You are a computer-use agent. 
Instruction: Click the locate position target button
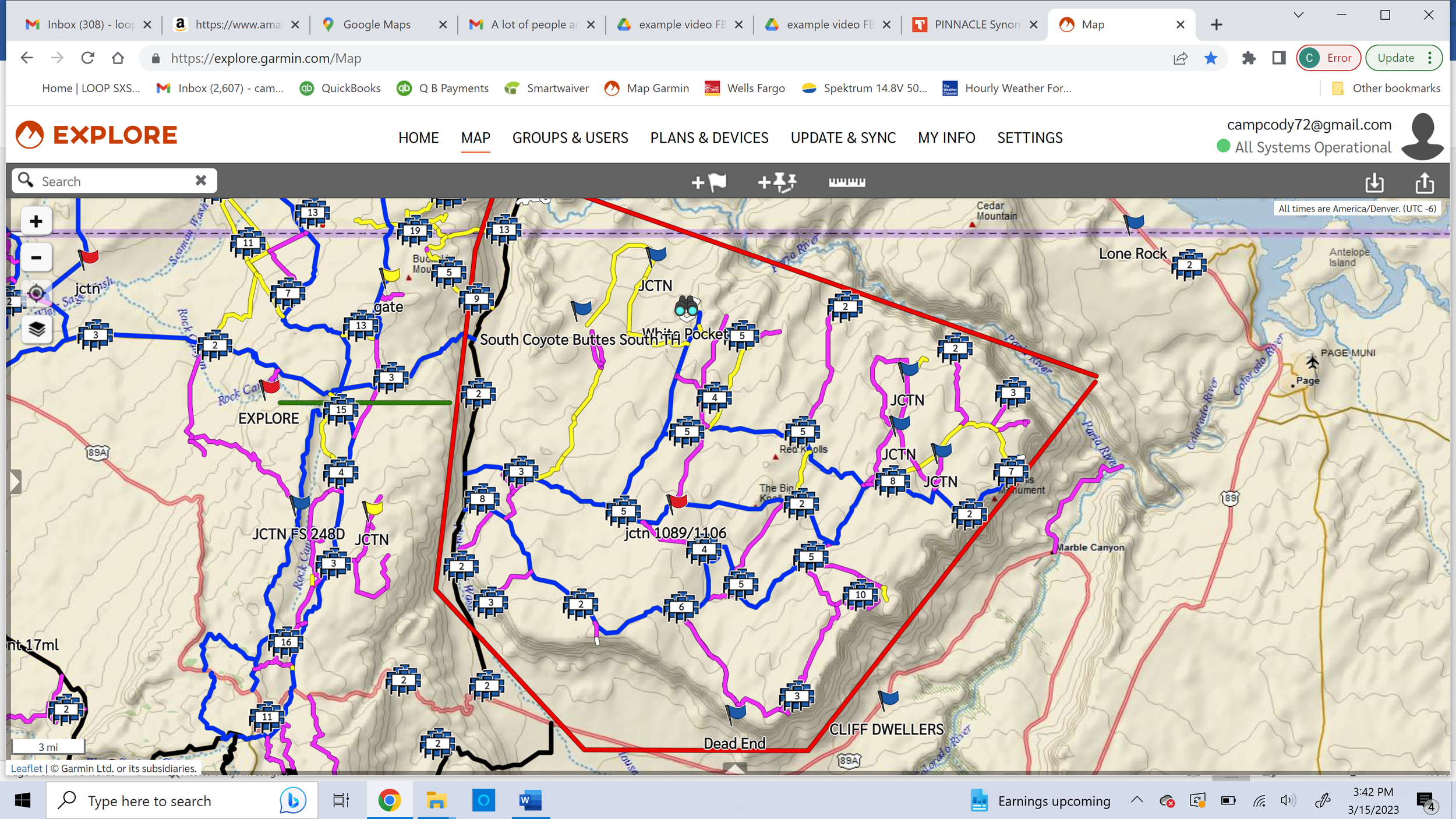36,293
